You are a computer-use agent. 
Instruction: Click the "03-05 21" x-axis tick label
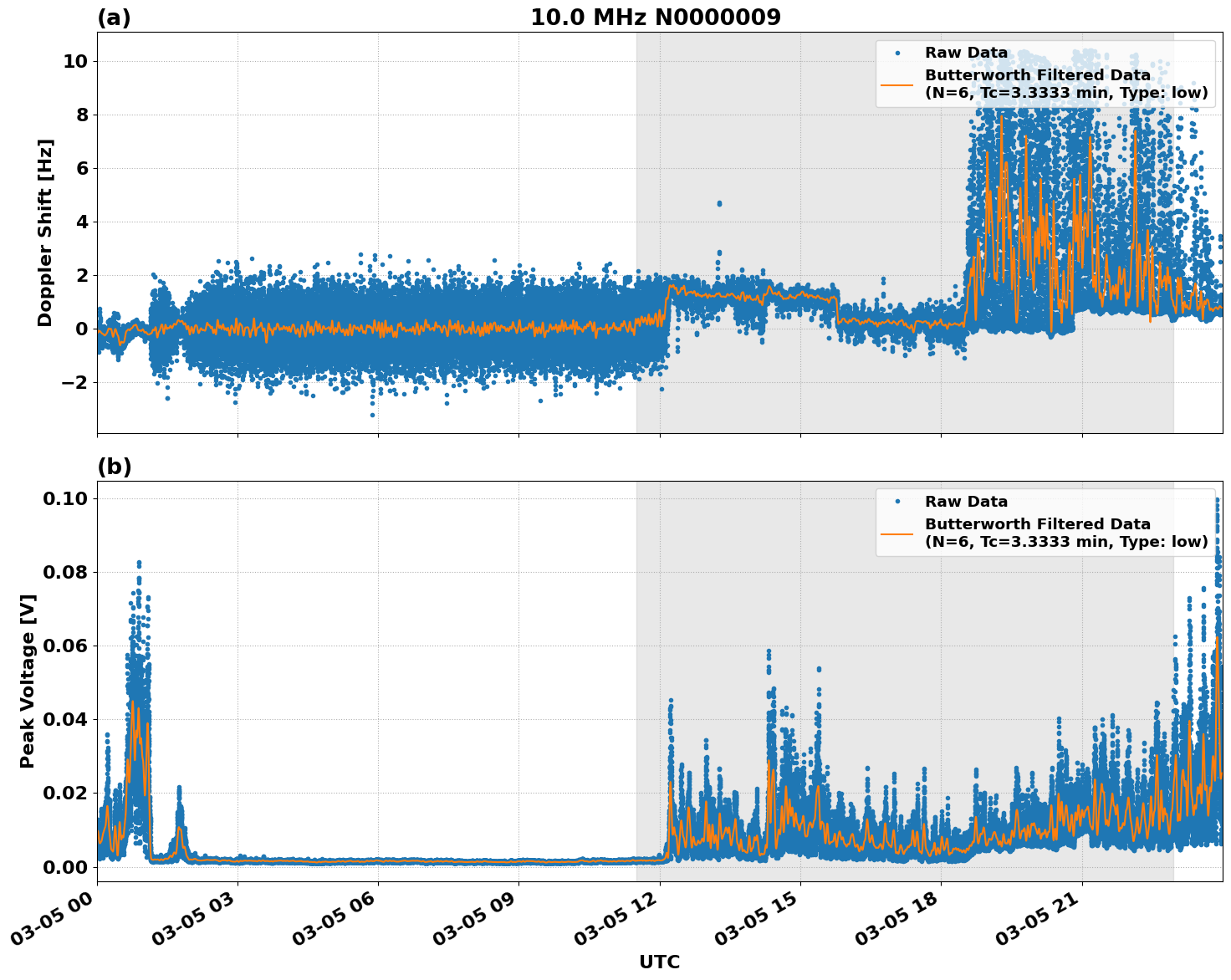(1039, 918)
